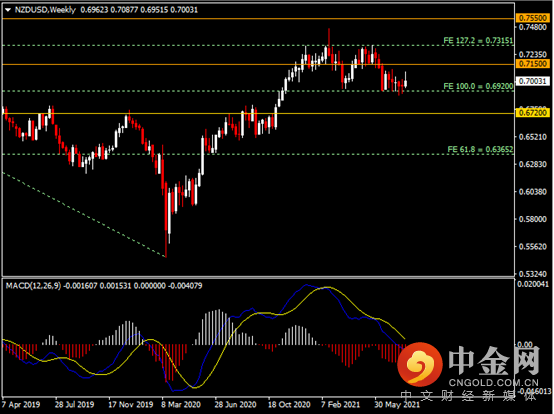This screenshot has width=554, height=414.
Task: Click the 0.75500 orange price label
Action: 533,18
